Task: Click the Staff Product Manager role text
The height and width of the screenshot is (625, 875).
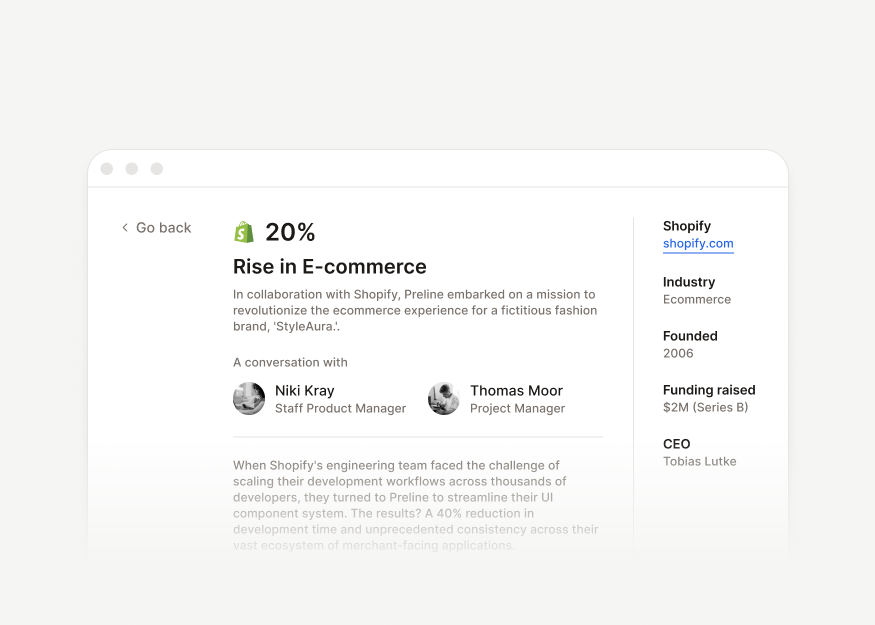Action: (x=340, y=408)
